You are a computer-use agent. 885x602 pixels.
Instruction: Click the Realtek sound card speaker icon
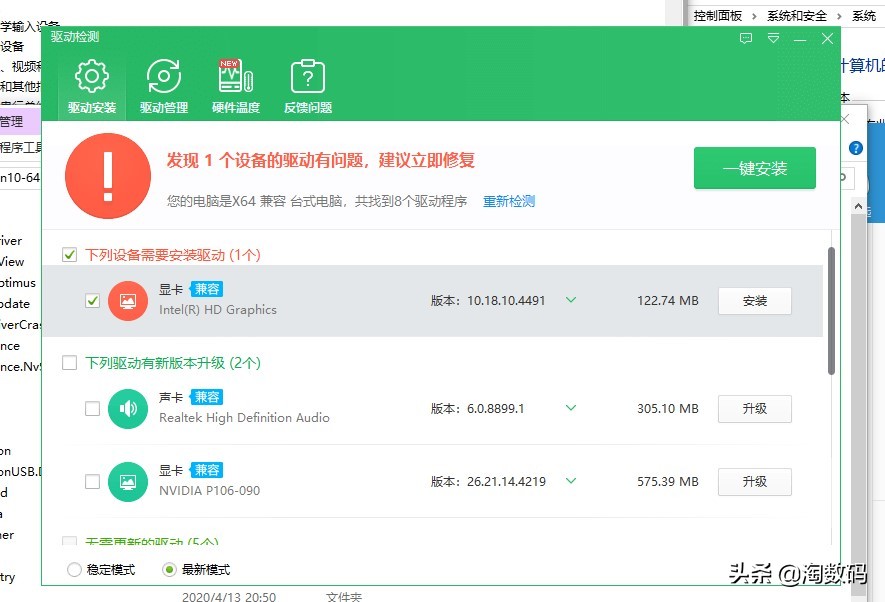pyautogui.click(x=128, y=409)
